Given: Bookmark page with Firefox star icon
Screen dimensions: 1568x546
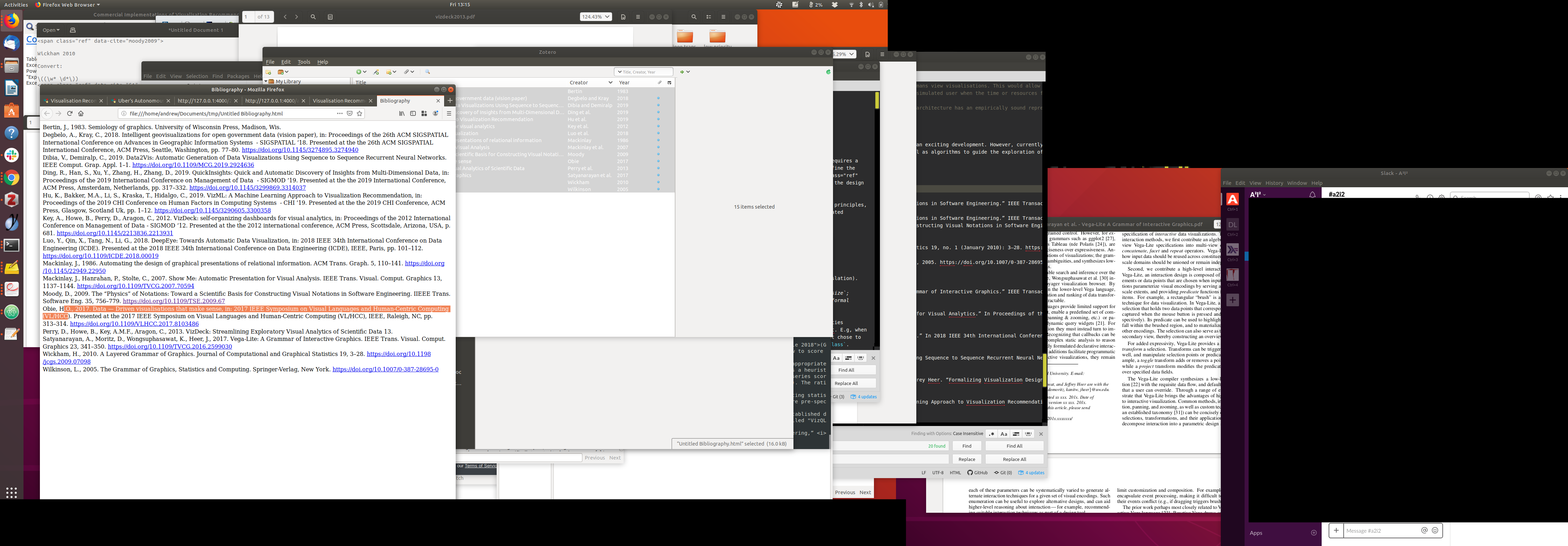Looking at the screenshot, I should click(360, 113).
